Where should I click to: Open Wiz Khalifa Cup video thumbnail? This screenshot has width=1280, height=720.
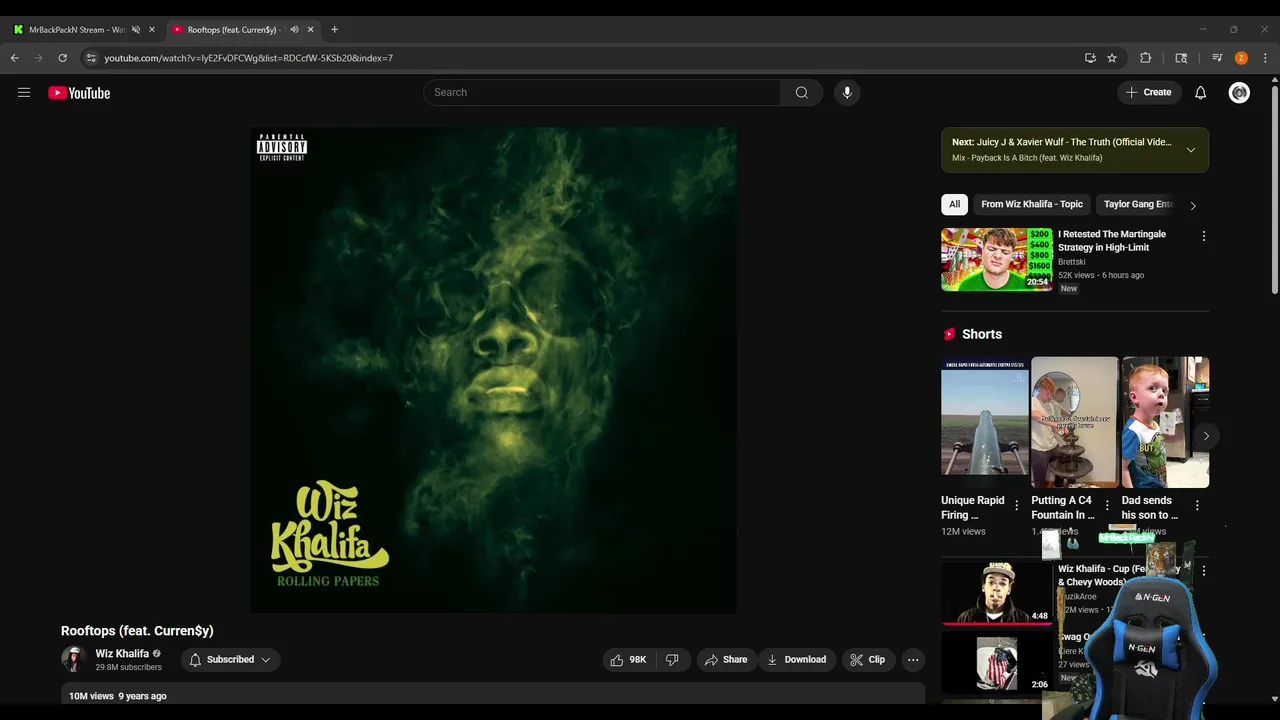tap(996, 594)
